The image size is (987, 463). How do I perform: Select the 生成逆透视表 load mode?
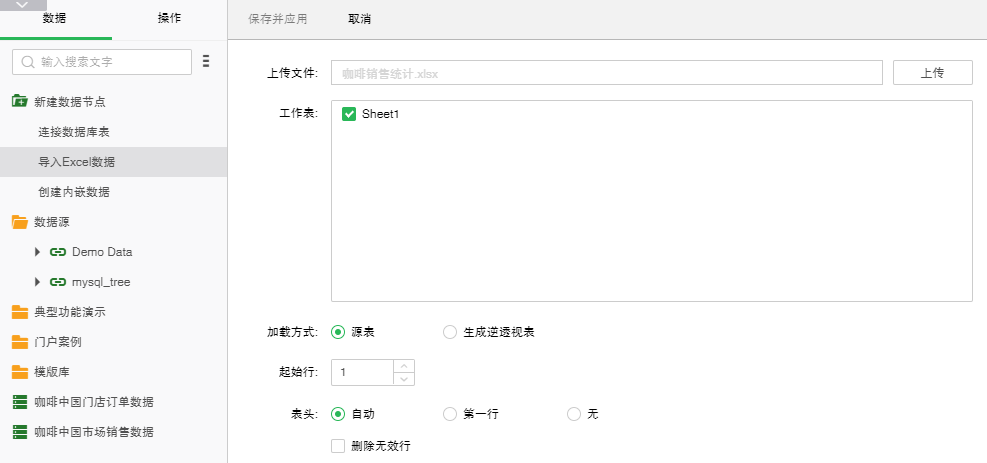(450, 332)
